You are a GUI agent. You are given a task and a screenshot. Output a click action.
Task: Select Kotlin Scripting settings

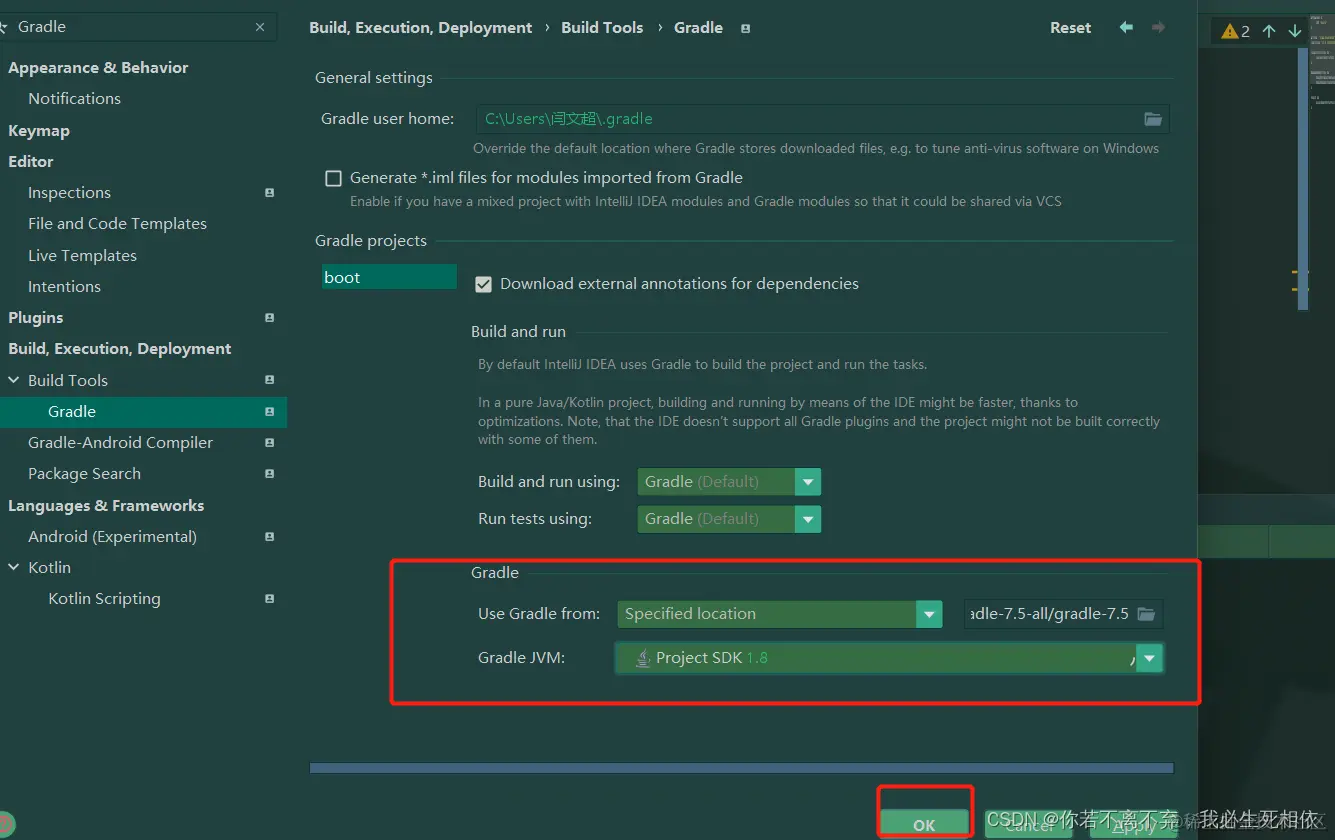(x=104, y=599)
